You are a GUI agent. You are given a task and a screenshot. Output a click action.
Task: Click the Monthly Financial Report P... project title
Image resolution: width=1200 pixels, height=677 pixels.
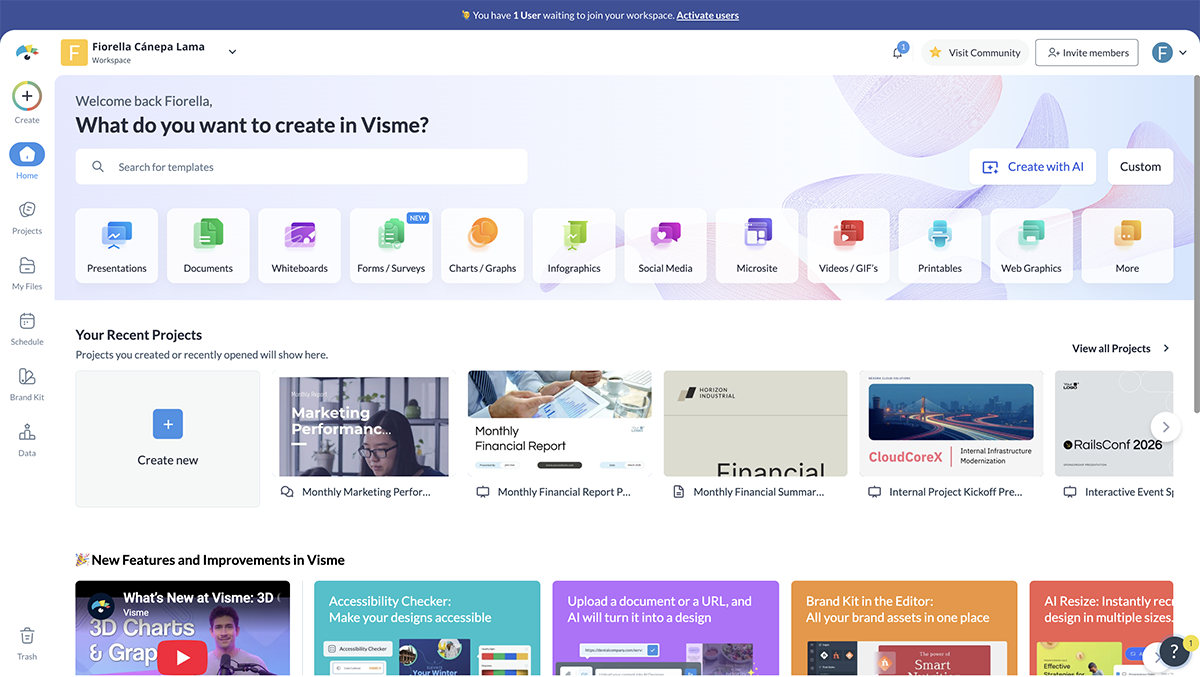pyautogui.click(x=564, y=492)
